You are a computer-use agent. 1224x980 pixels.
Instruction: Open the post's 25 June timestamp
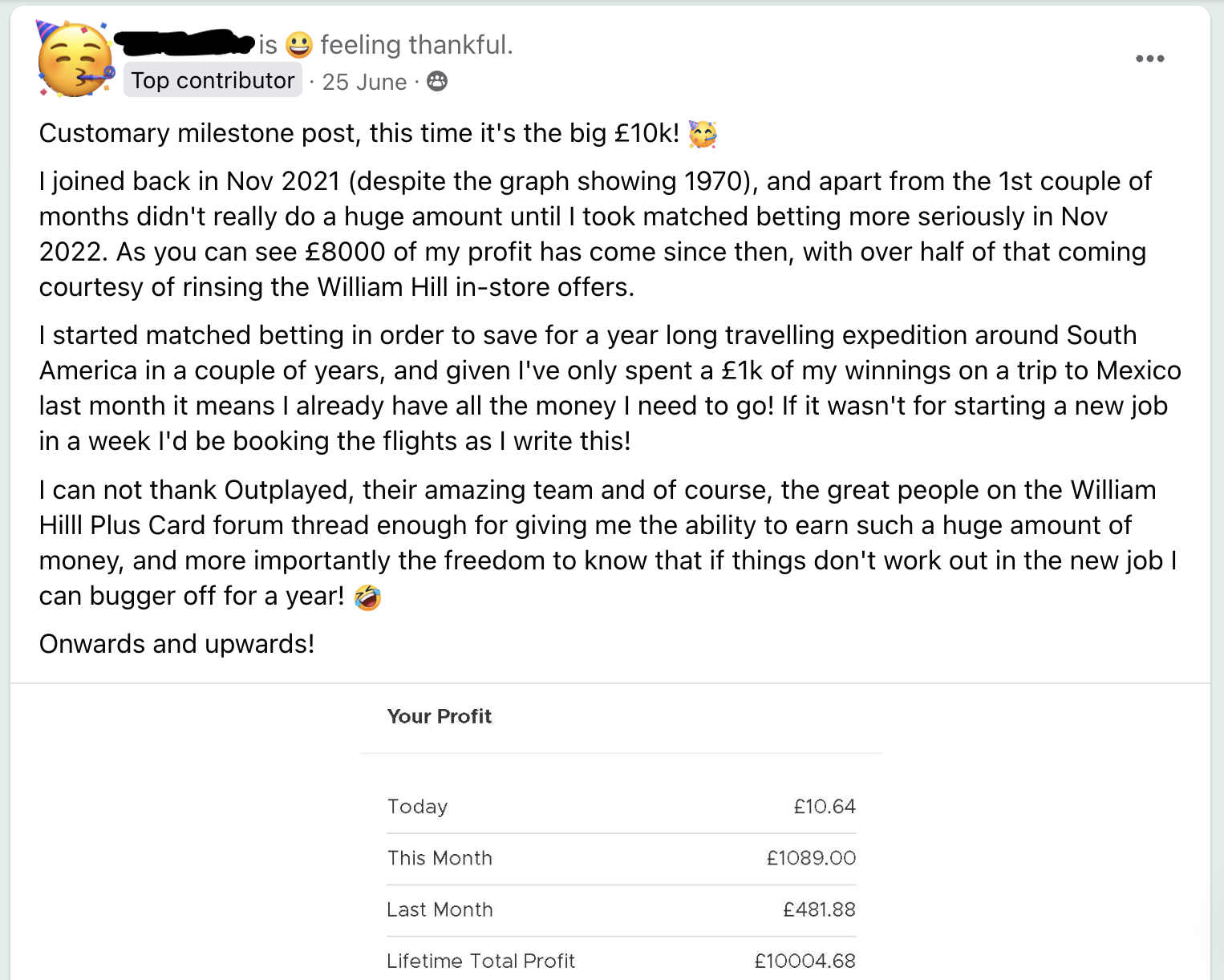pyautogui.click(x=364, y=82)
